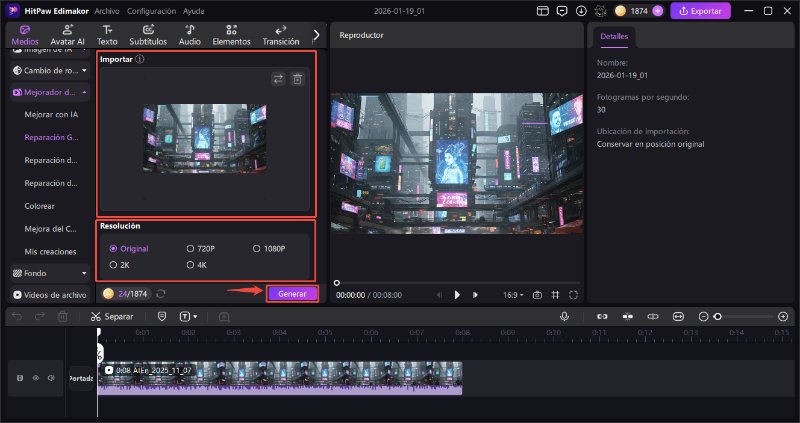Click the marker shield icon in timeline toolbar
This screenshot has height=423, width=800.
(x=162, y=317)
